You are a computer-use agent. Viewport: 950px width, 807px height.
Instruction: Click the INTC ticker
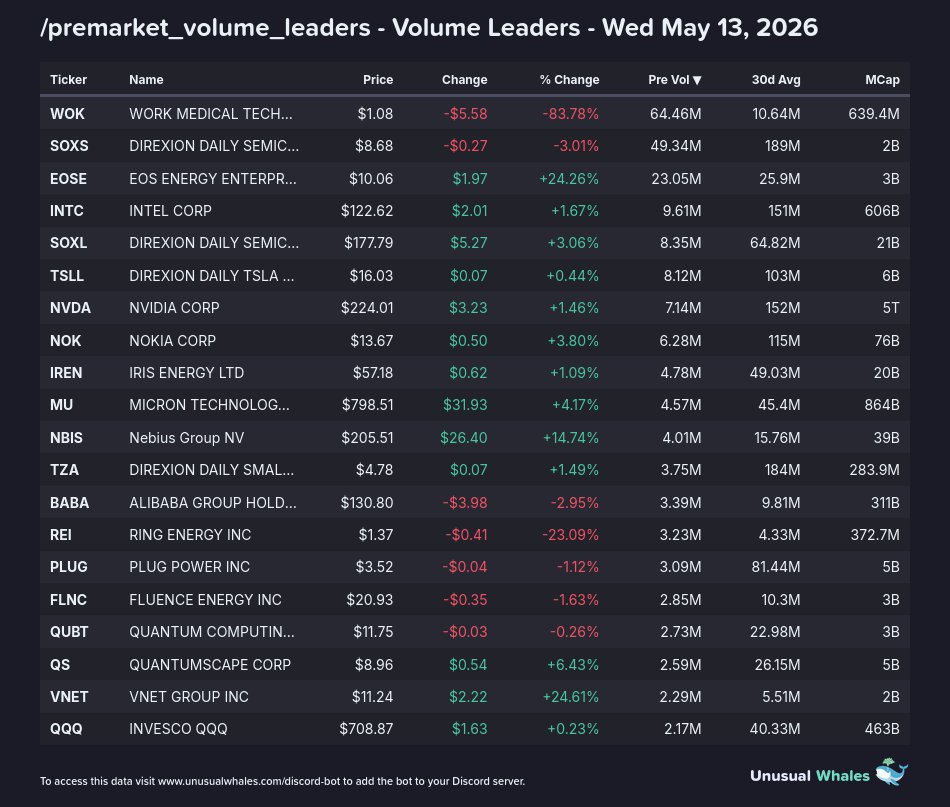tap(67, 211)
